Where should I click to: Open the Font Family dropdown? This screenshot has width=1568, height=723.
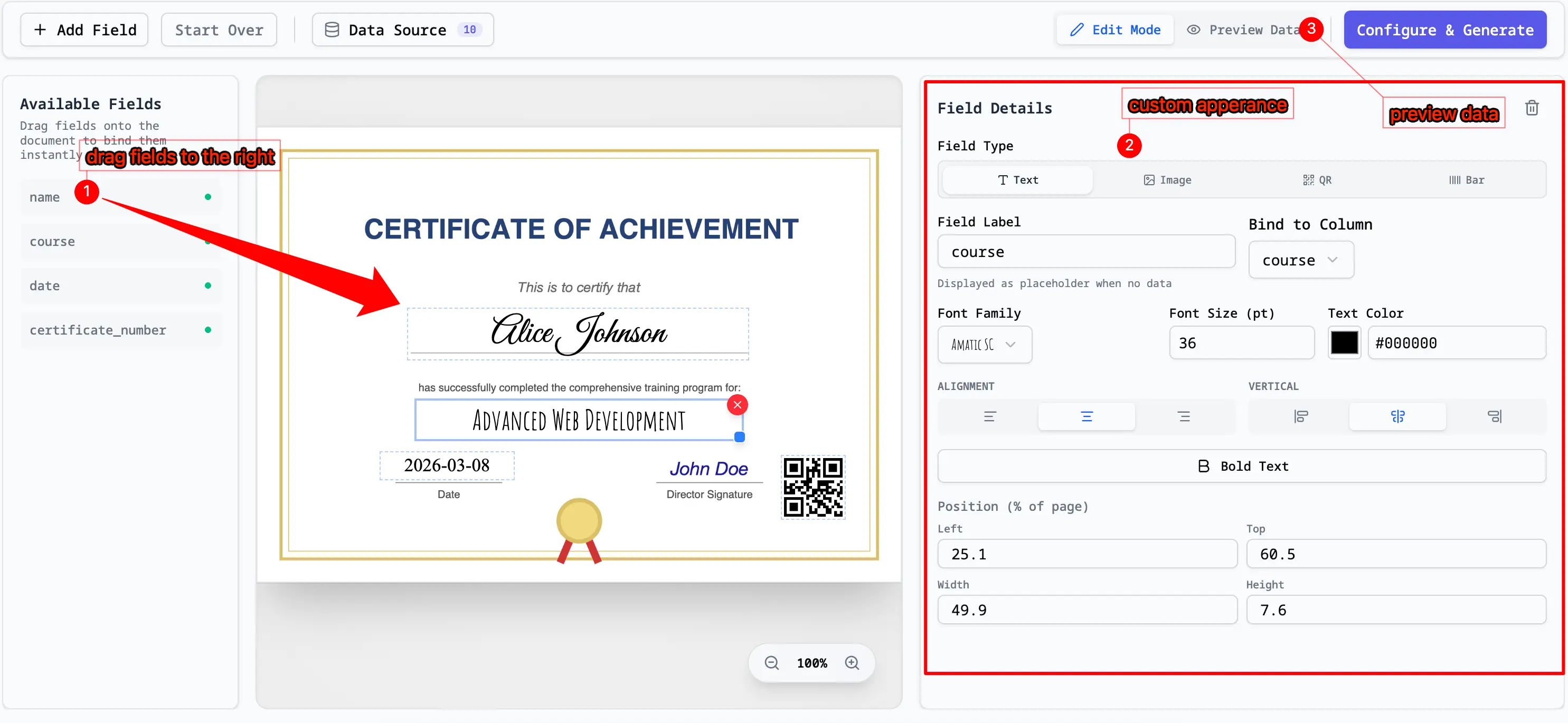pos(984,345)
